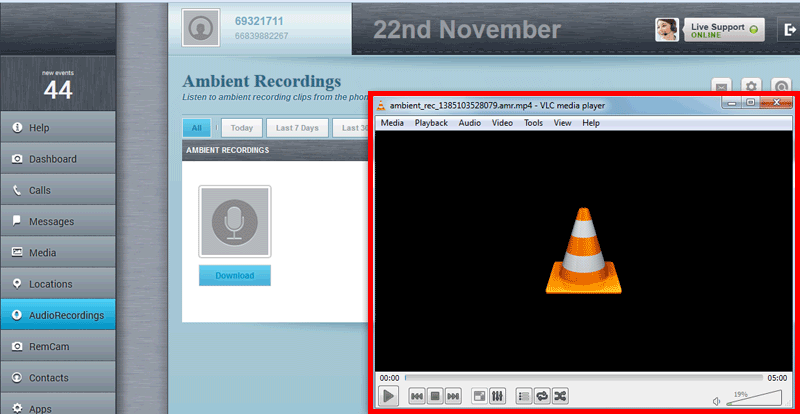The height and width of the screenshot is (414, 800).
Task: Open the Calls section
Action: (58, 190)
